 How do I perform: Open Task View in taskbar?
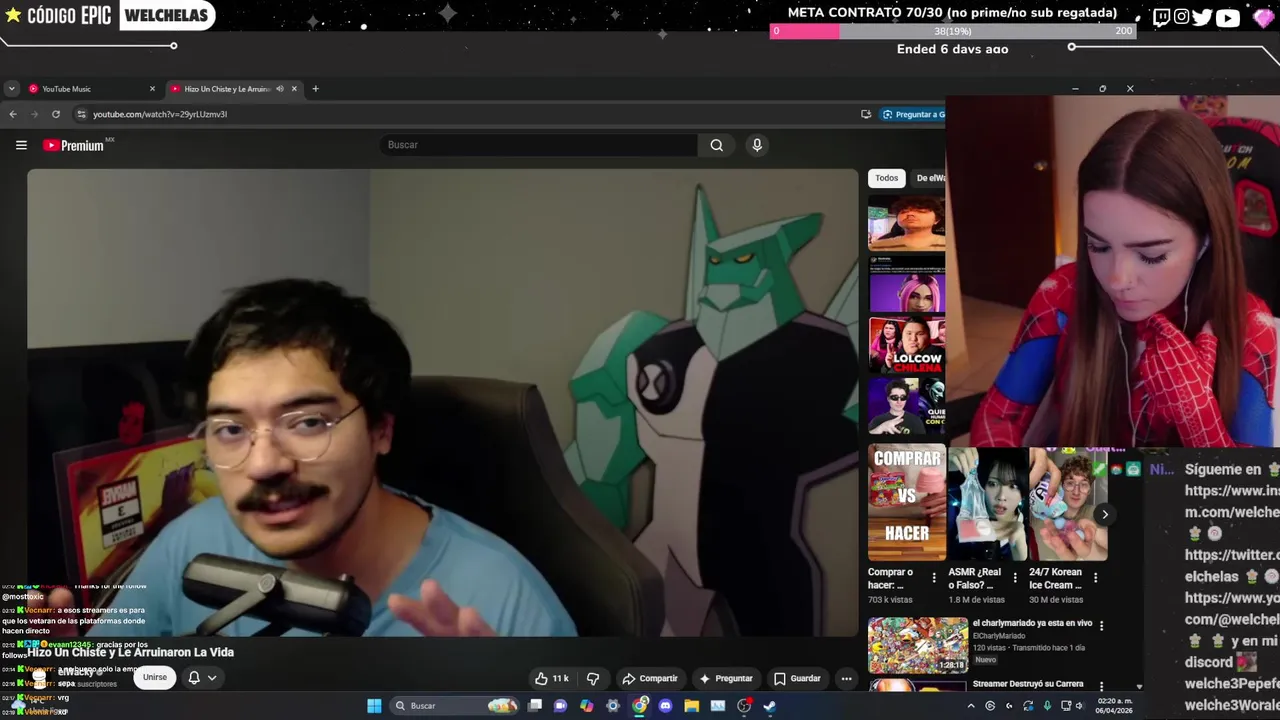[x=535, y=706]
